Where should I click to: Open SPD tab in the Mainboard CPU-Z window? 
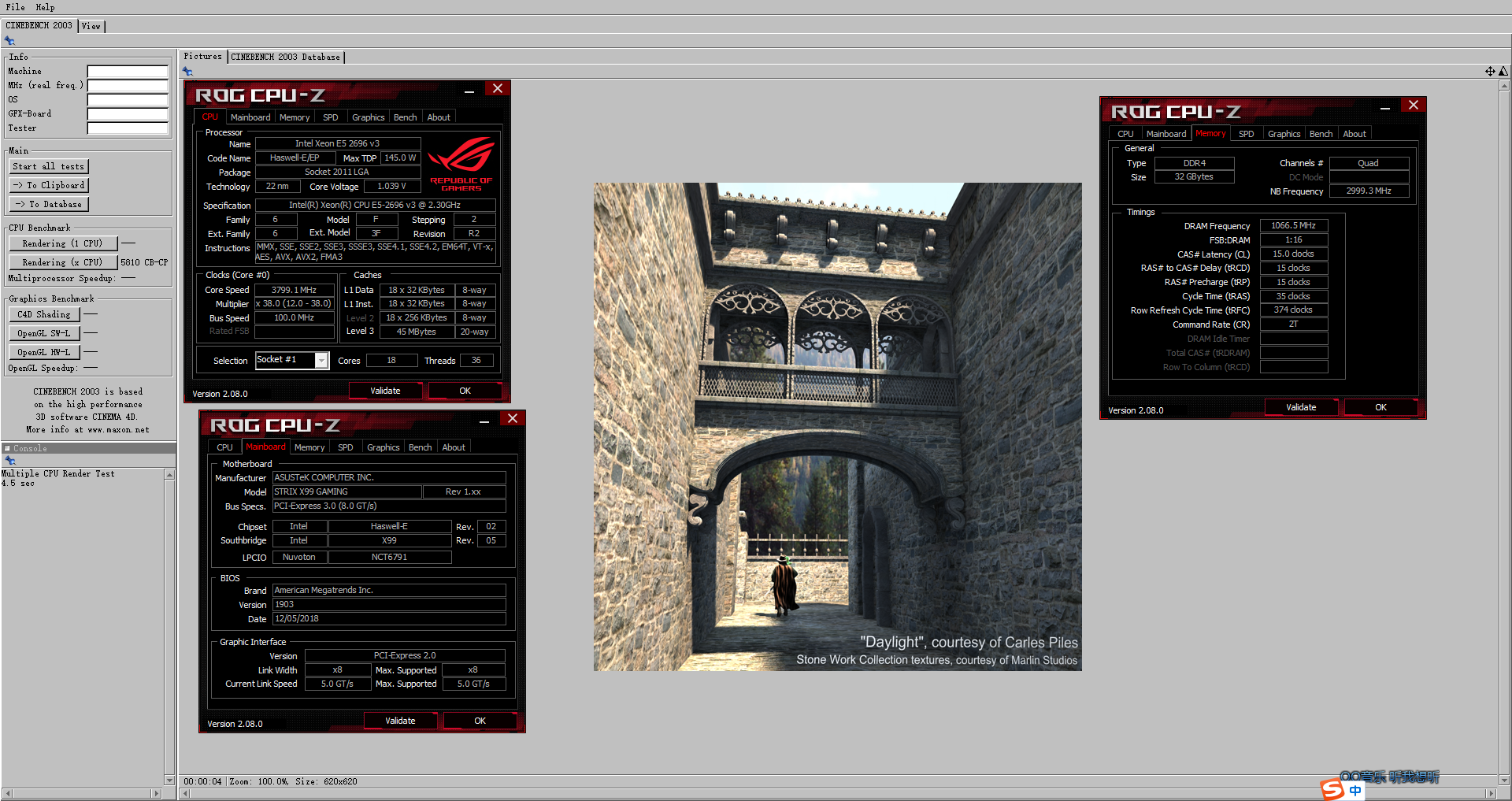(346, 447)
